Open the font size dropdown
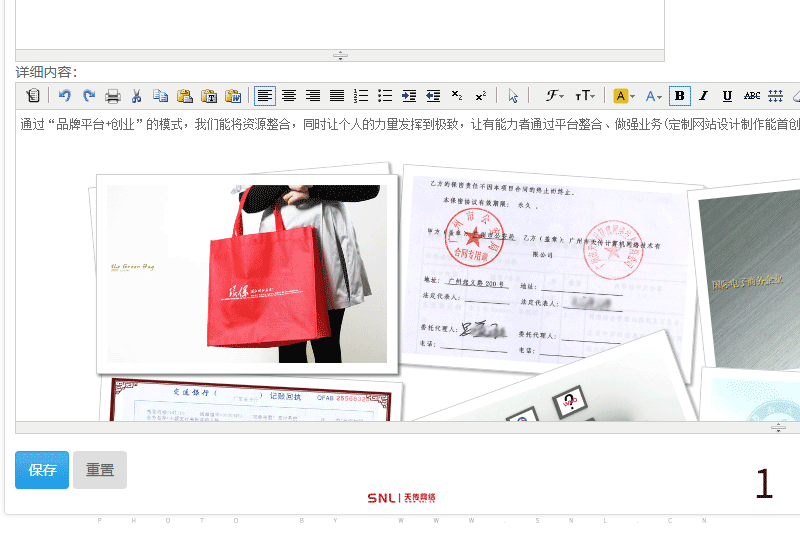The width and height of the screenshot is (800, 533). pyautogui.click(x=585, y=96)
